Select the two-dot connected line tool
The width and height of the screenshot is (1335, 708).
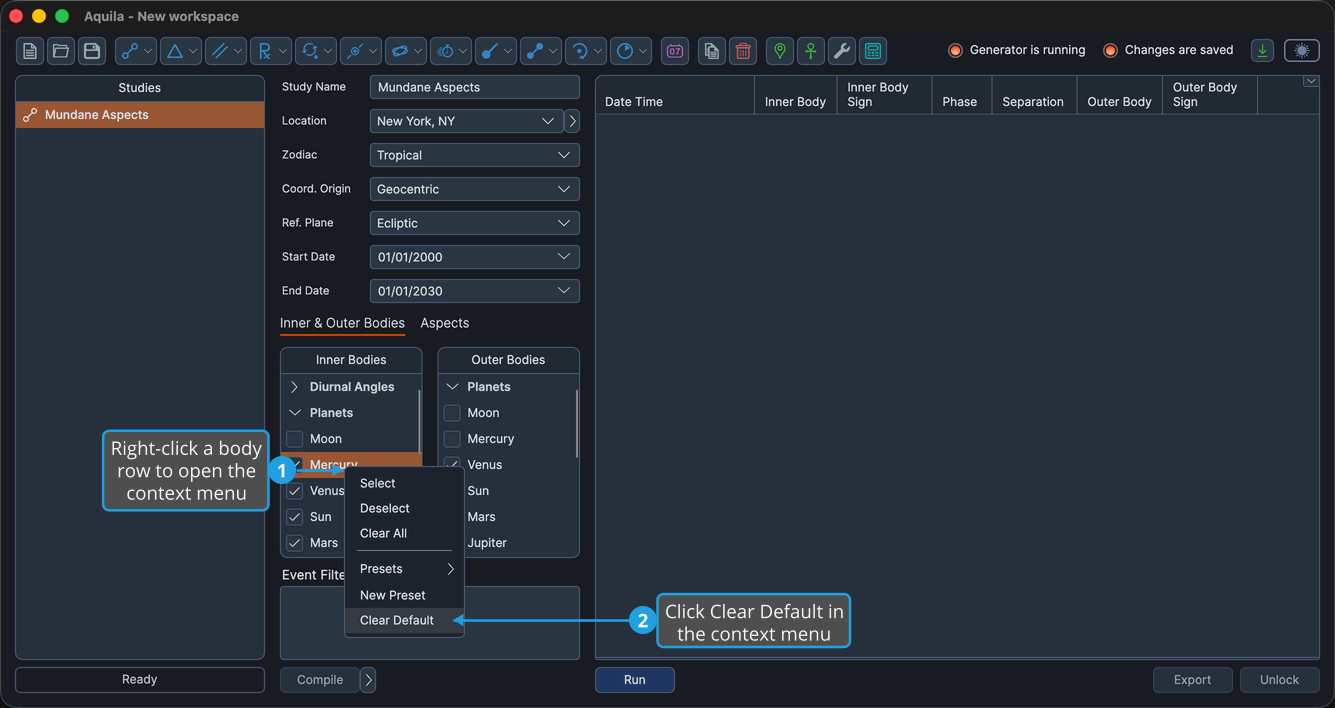click(535, 51)
